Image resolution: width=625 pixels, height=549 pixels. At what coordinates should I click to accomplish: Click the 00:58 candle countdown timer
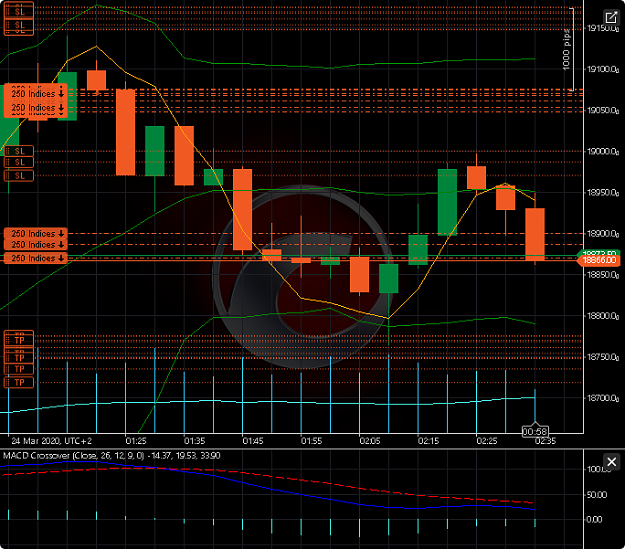tap(535, 431)
